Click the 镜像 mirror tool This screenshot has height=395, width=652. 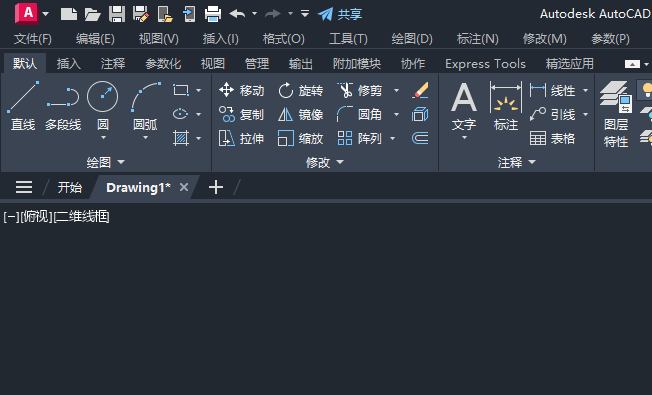(x=301, y=114)
